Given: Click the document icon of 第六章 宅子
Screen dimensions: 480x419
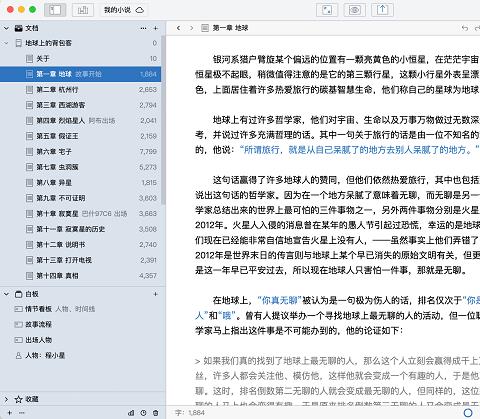Looking at the screenshot, I should [29, 152].
